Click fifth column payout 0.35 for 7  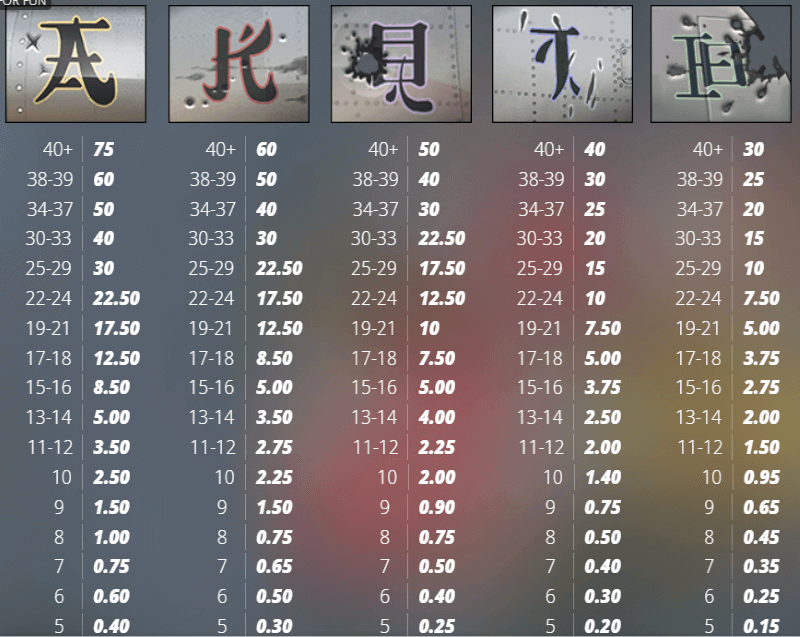(x=762, y=567)
